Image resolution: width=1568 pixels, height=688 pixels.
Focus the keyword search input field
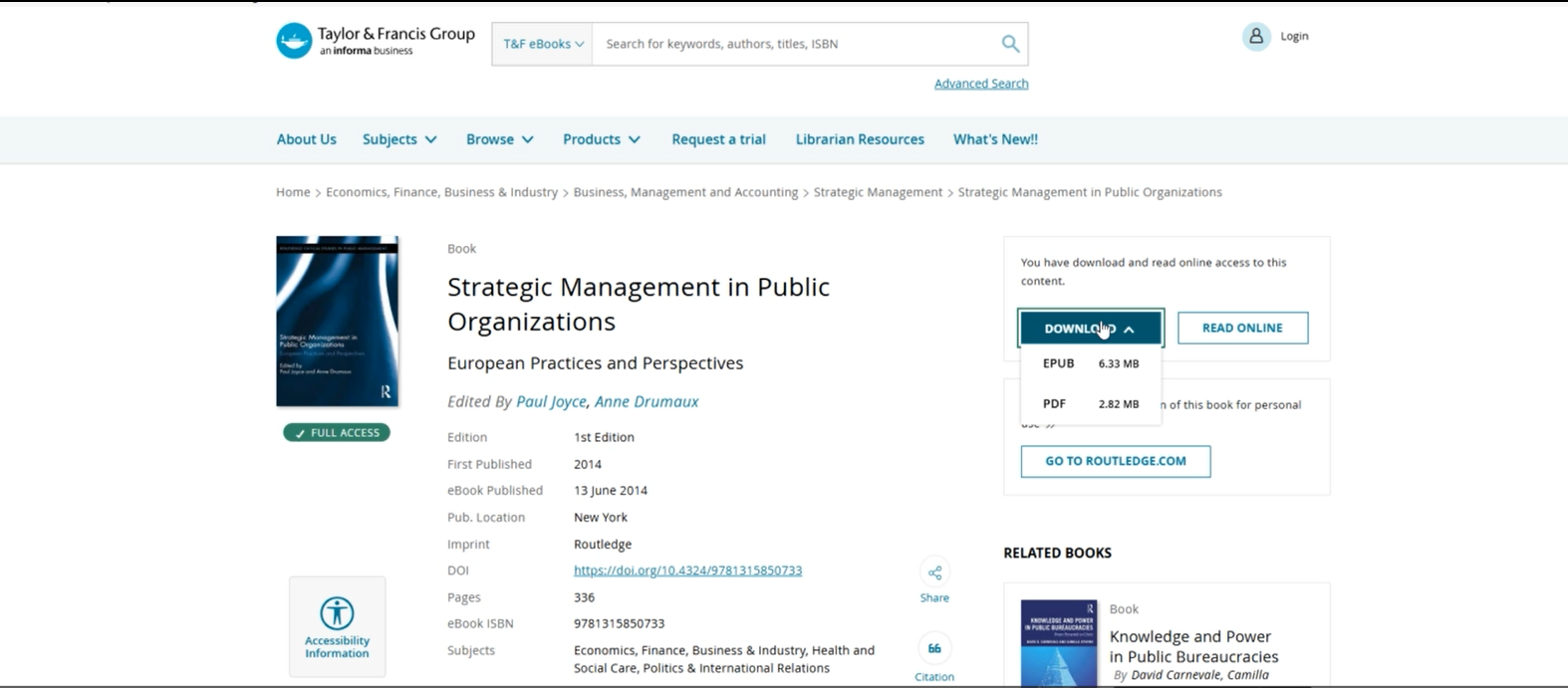coord(792,44)
